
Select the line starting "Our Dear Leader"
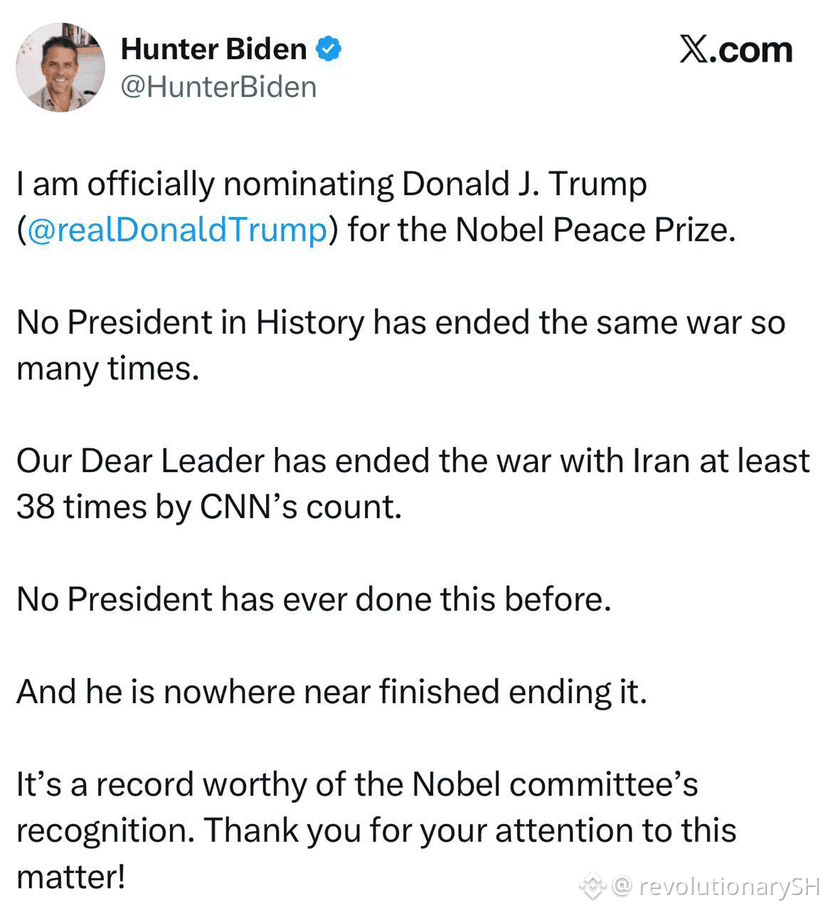pos(413,461)
